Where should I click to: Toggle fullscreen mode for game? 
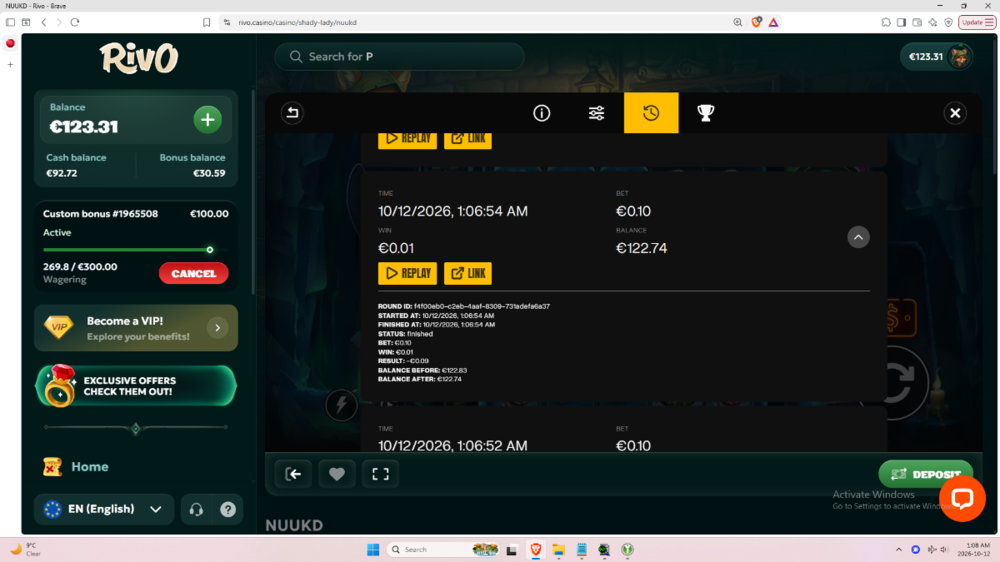point(381,474)
